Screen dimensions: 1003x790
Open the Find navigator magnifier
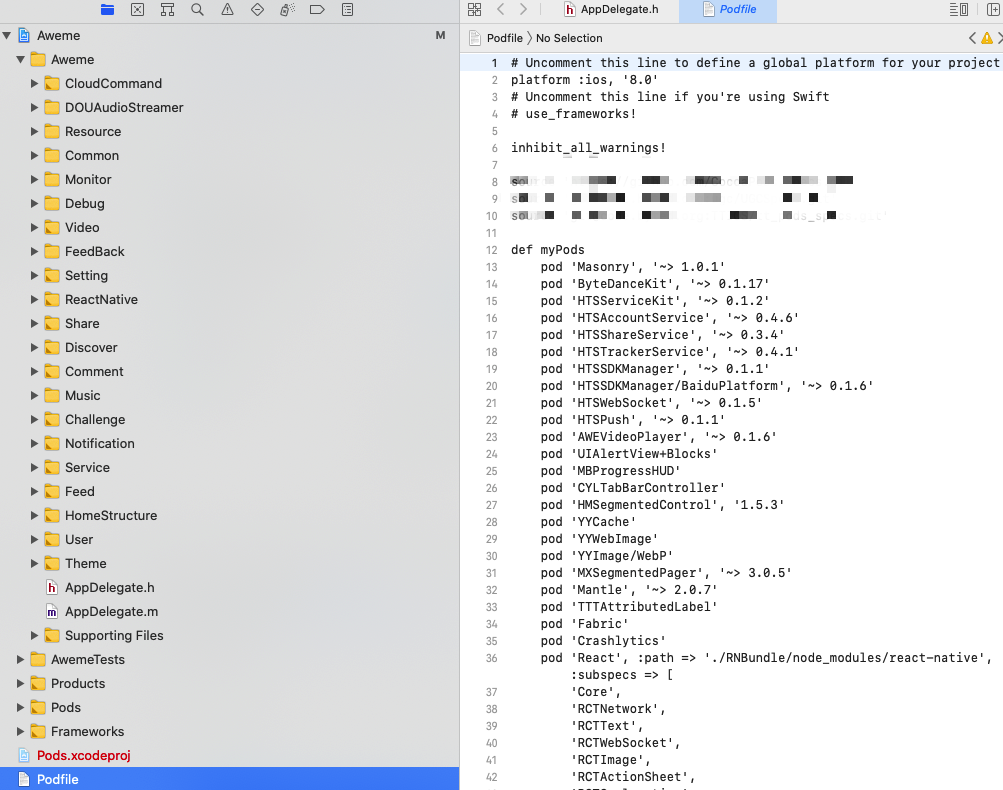[198, 10]
